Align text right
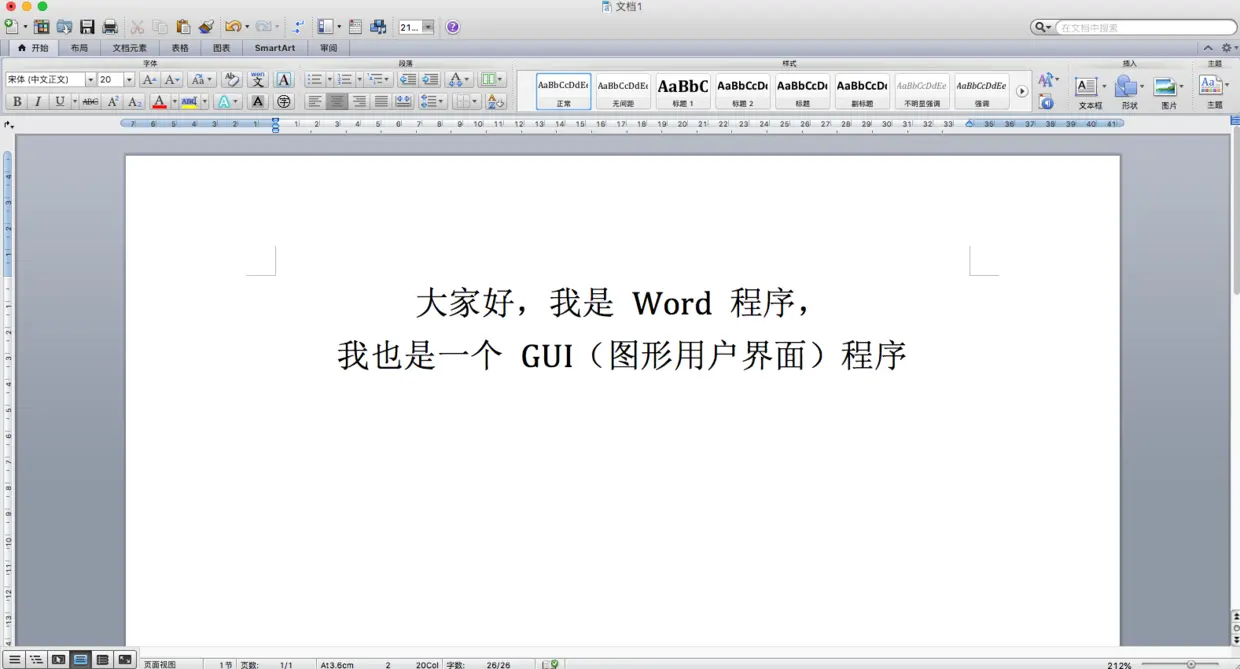The height and width of the screenshot is (669, 1240). point(359,101)
